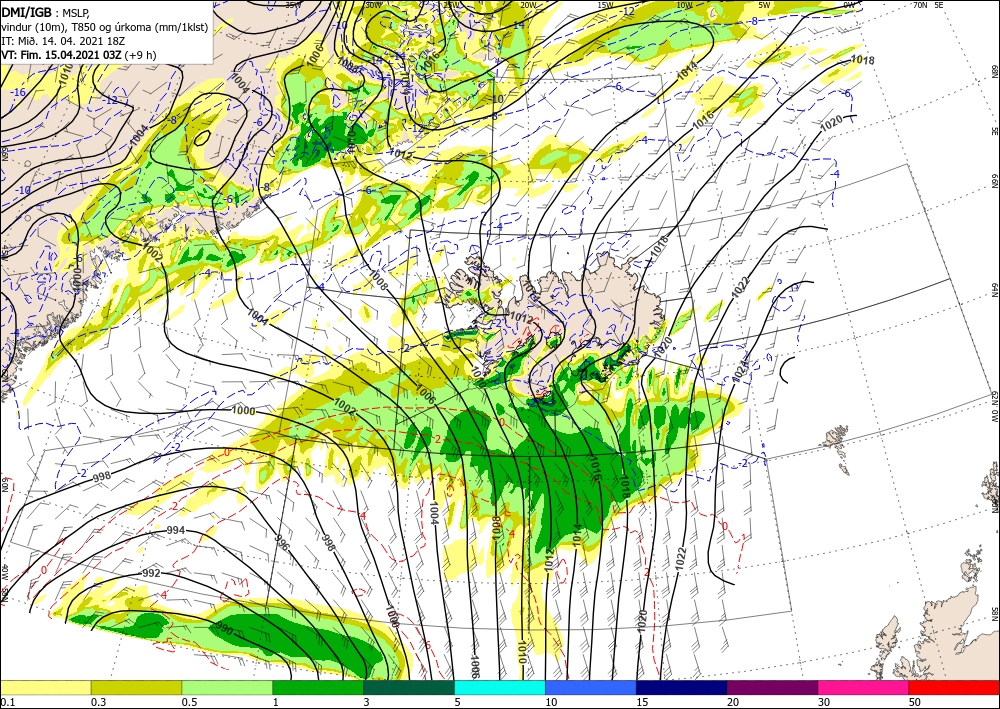Click the royal blue 10 mm legend swatch
Image resolution: width=1000 pixels, height=709 pixels.
point(591,687)
